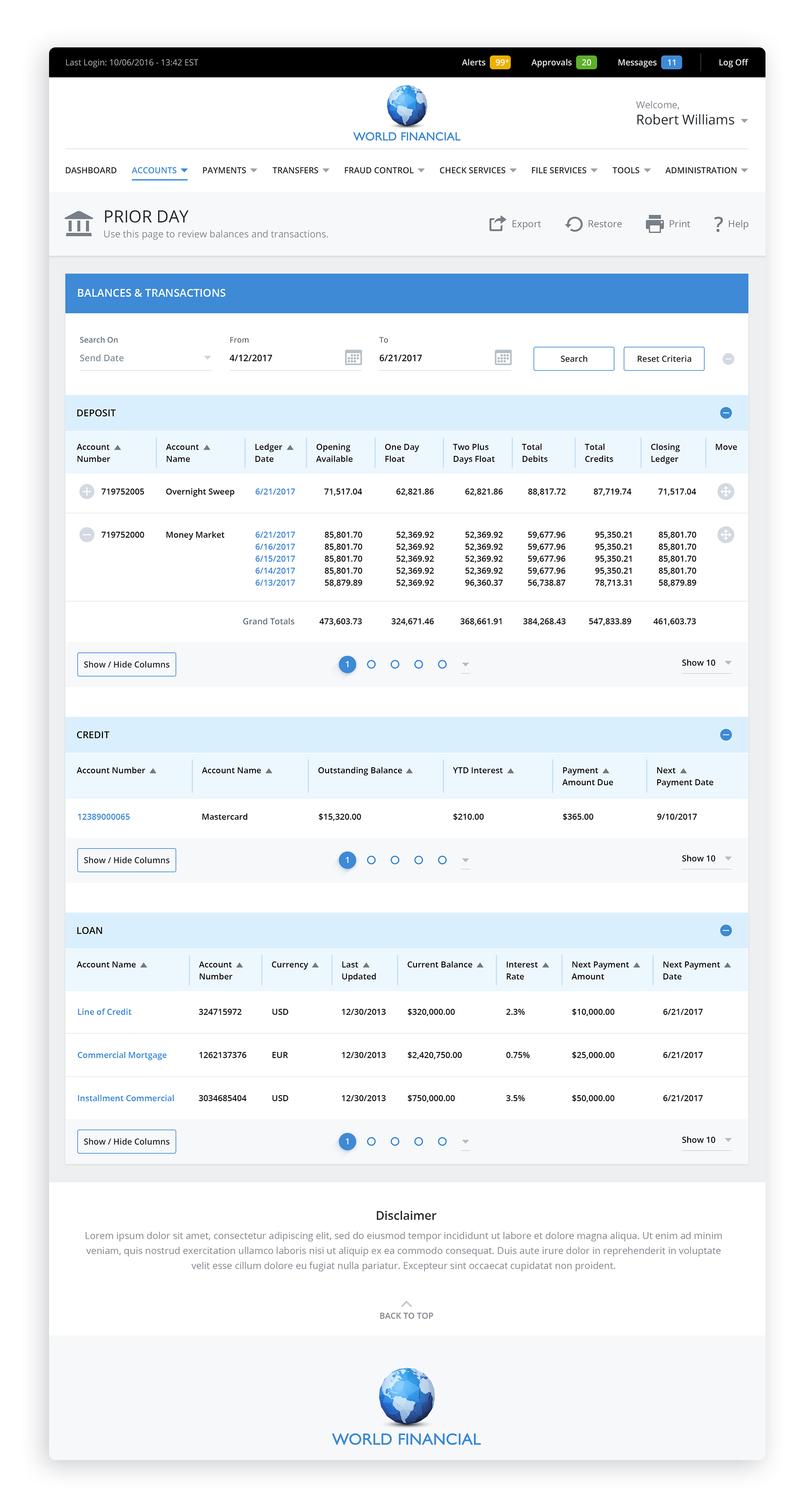Sort Loan table by Next Payment Amount
This screenshot has height=1510, width=812.
click(x=636, y=965)
